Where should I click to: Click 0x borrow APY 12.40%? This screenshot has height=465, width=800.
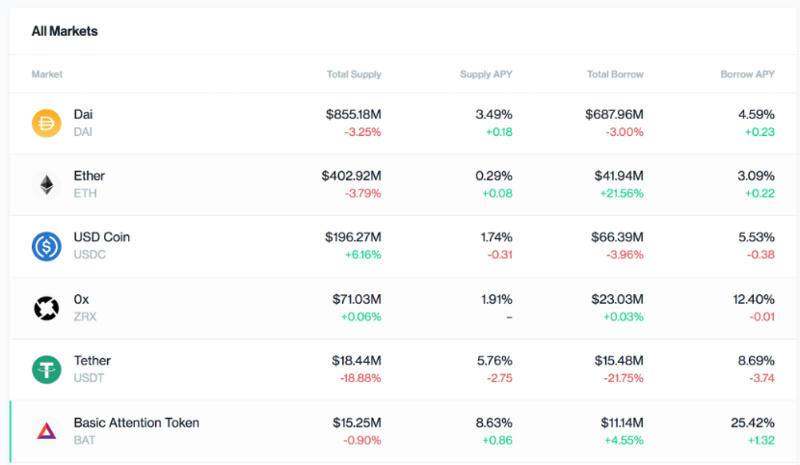coord(753,299)
